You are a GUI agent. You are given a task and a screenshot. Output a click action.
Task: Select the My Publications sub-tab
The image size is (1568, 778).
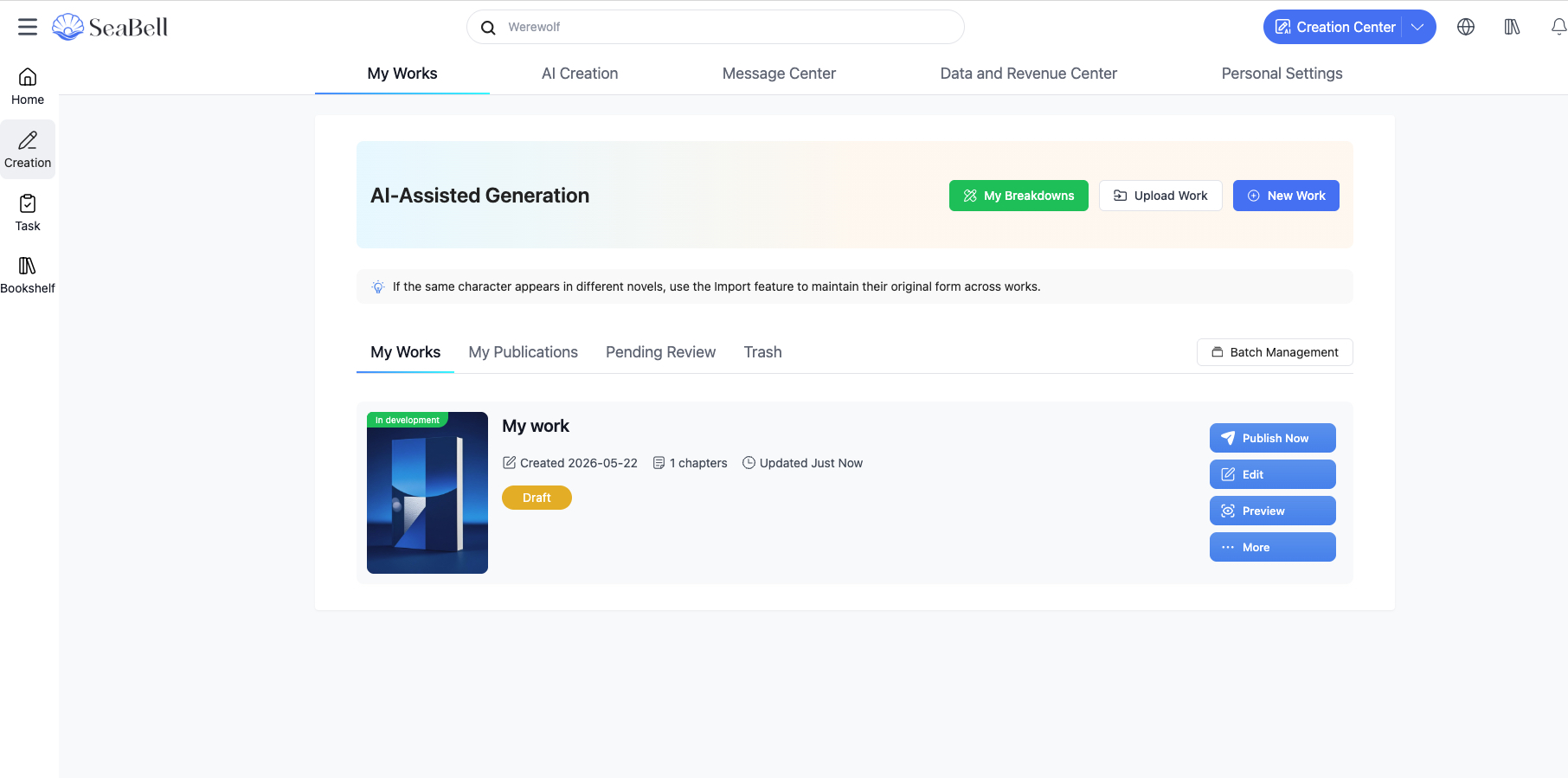[524, 352]
